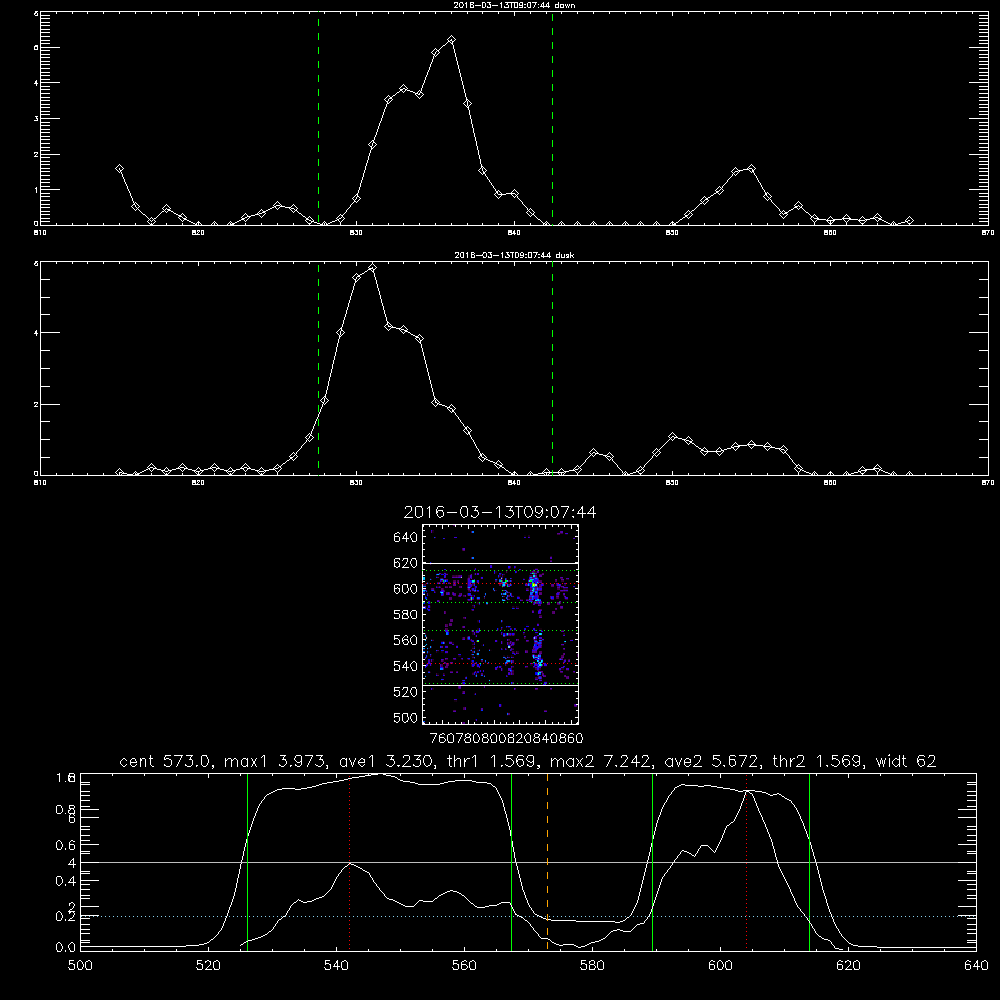1000x1000 pixels.
Task: Pick the right green dashed line in dusk plot
Action: pos(552,367)
